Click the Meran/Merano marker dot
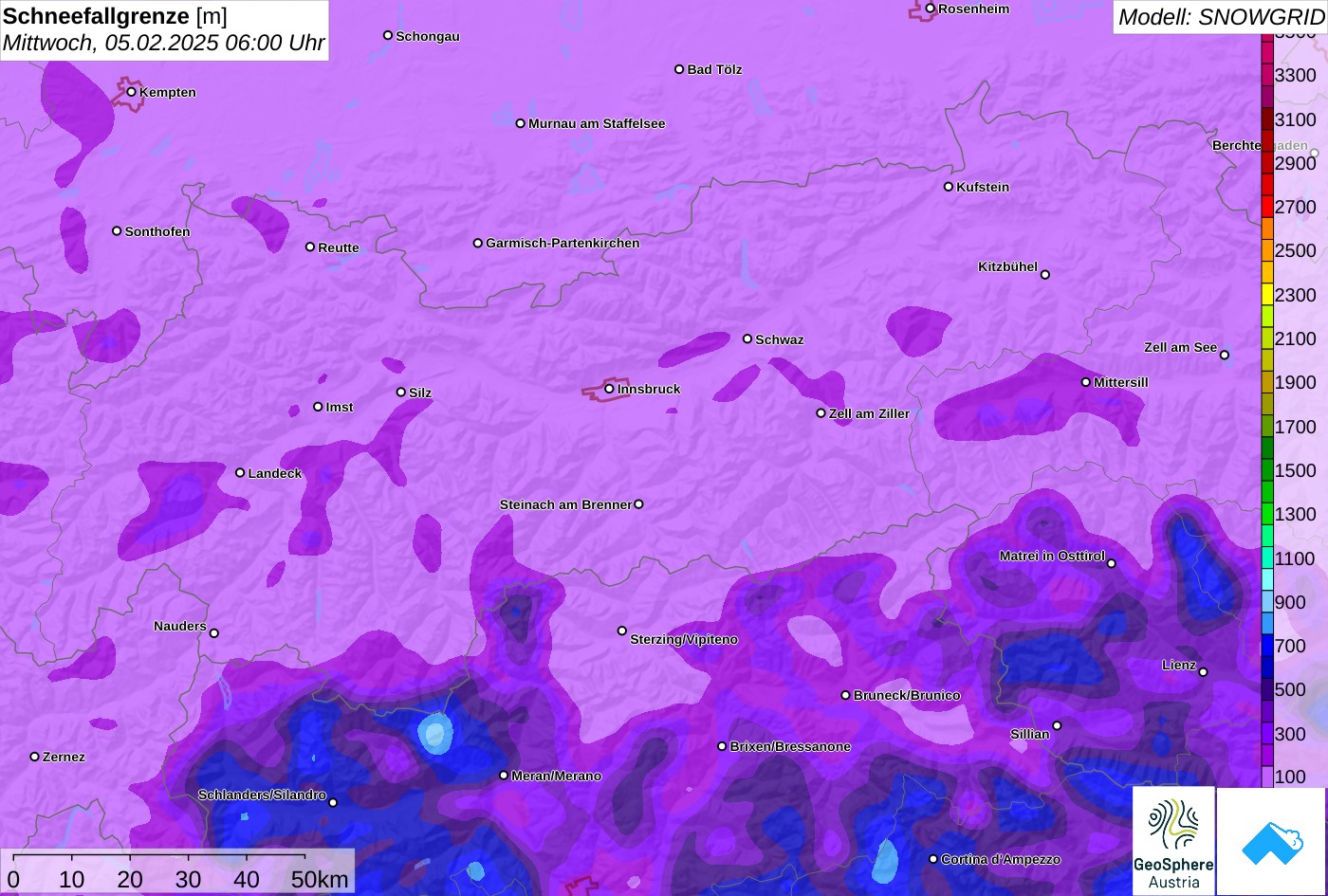The image size is (1328, 896). pos(504,776)
